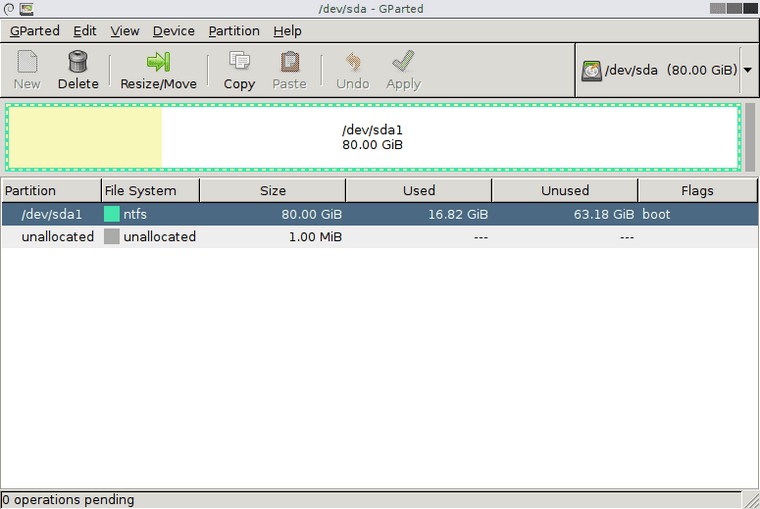
Task: Click the Apply checkmark icon
Action: [403, 62]
